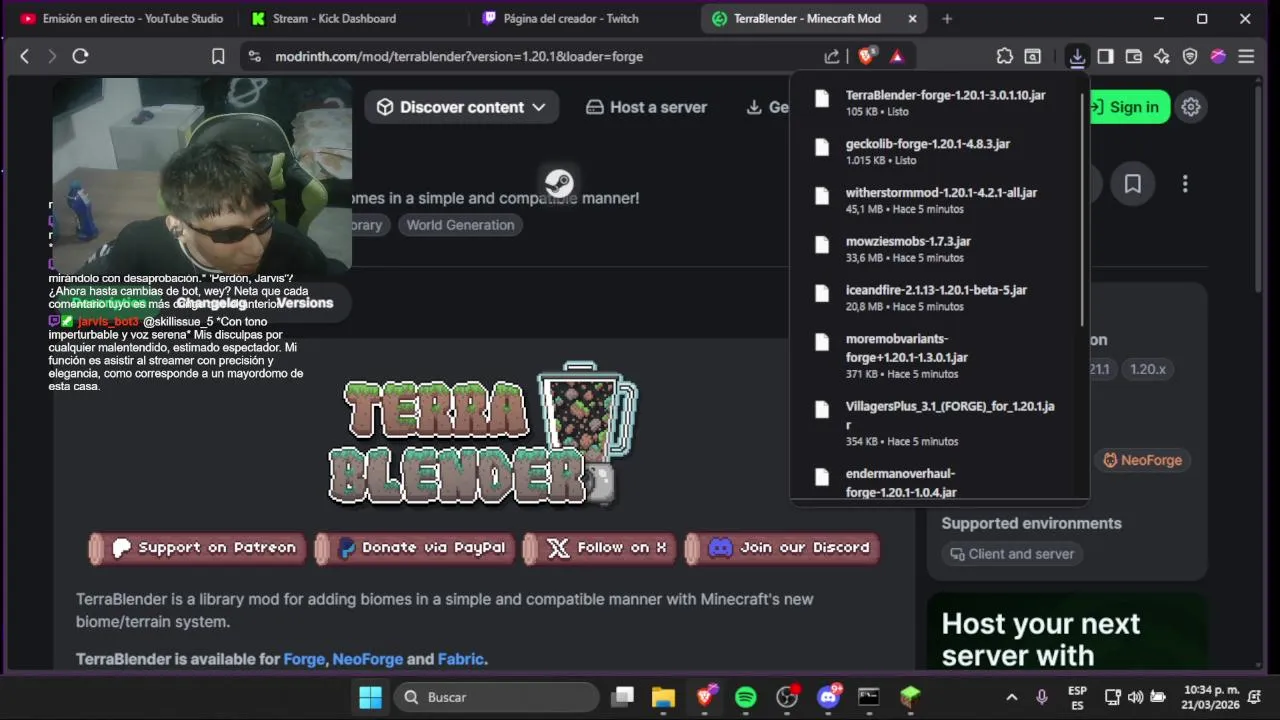Click Client and server environment tag
Image resolution: width=1280 pixels, height=720 pixels.
tap(1012, 554)
